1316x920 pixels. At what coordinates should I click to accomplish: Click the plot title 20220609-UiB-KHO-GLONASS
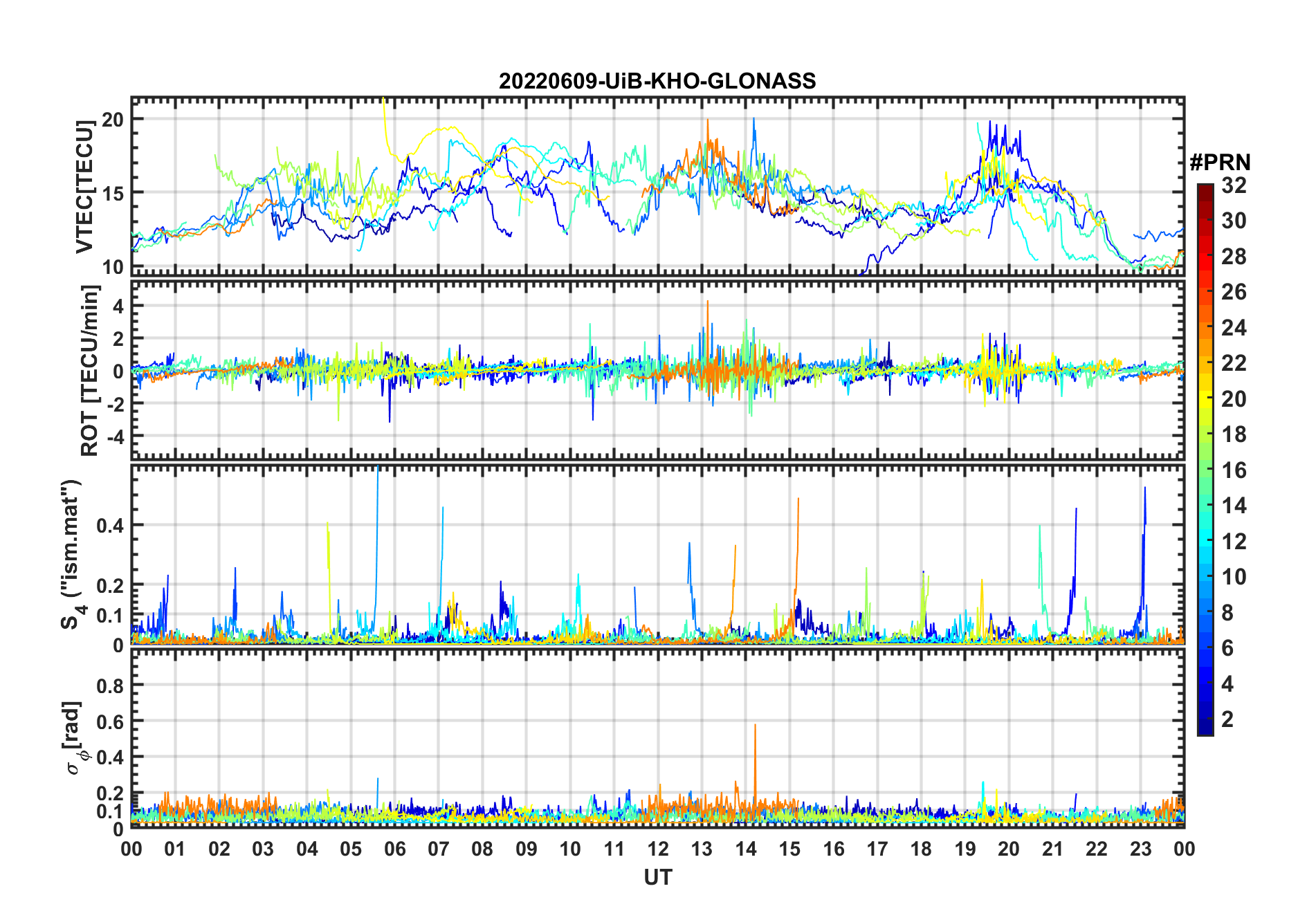click(x=657, y=81)
